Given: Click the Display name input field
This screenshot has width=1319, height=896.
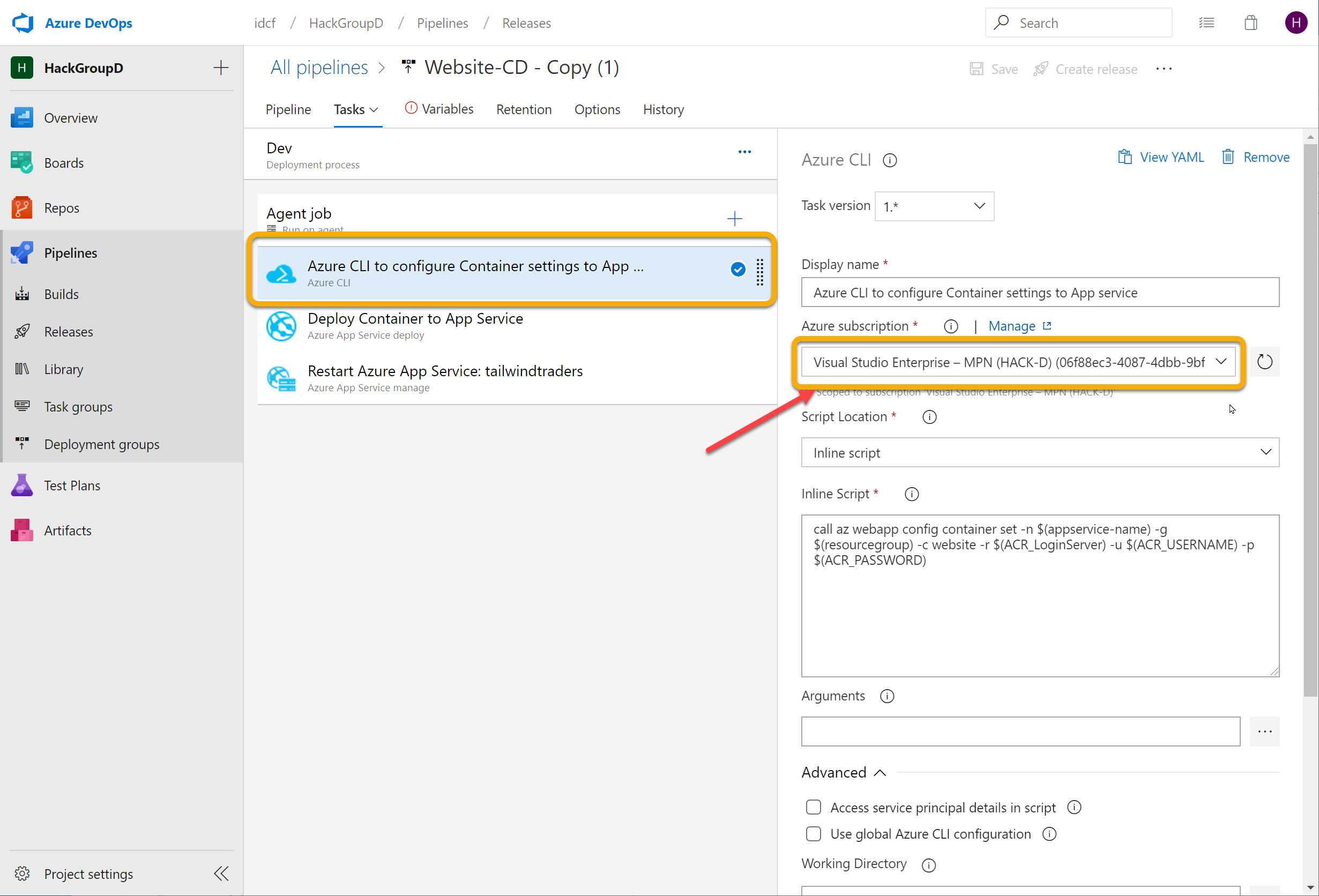Looking at the screenshot, I should [x=1040, y=292].
